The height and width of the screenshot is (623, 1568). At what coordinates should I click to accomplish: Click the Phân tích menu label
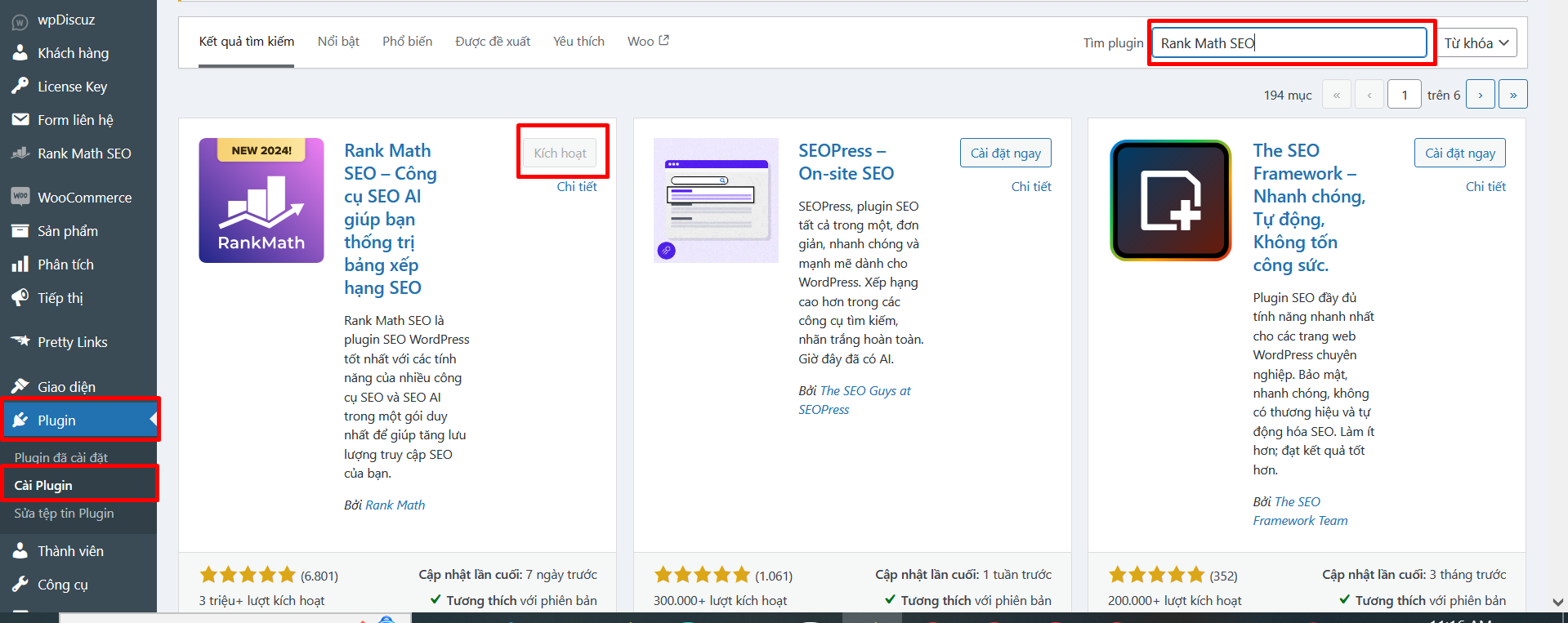tap(65, 265)
